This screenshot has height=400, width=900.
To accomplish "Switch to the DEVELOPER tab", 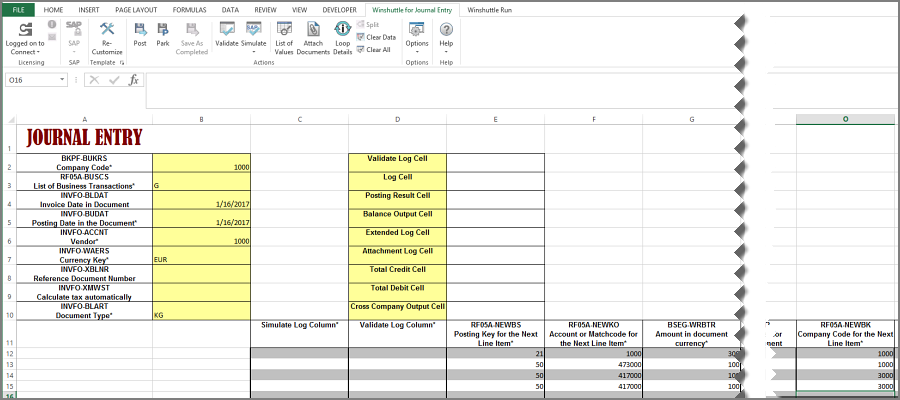I will (339, 10).
